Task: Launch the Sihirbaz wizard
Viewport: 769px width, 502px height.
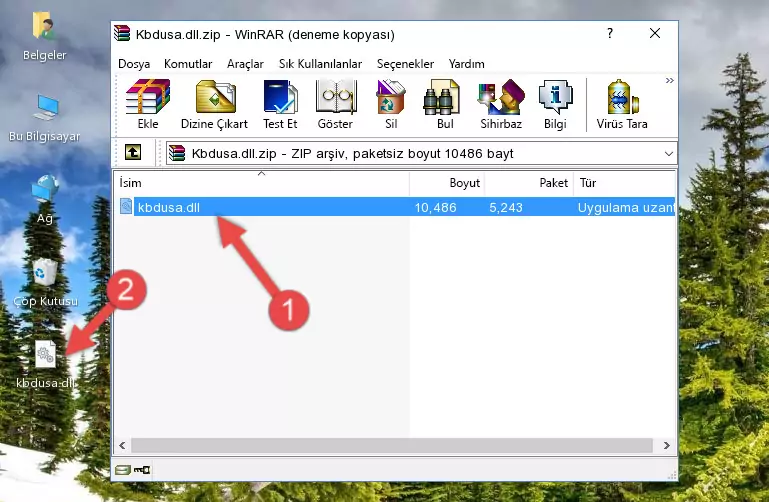Action: pos(501,104)
